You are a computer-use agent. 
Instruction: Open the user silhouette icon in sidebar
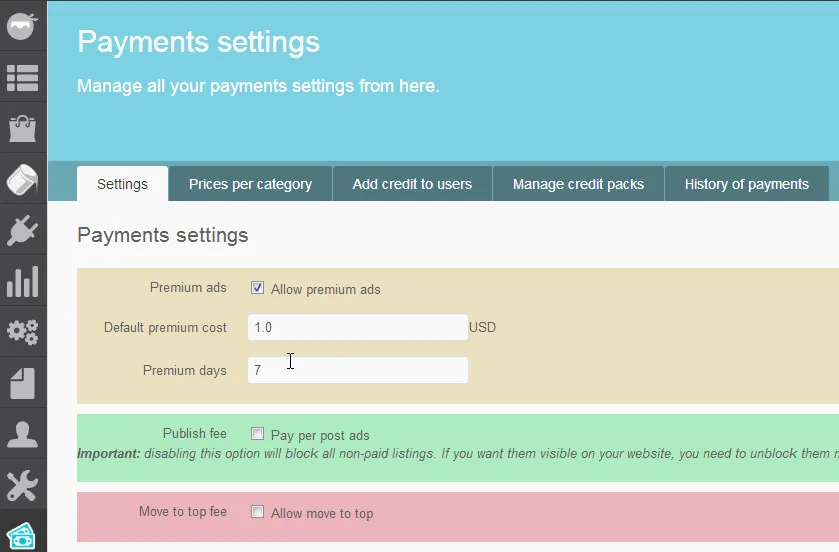(22, 434)
